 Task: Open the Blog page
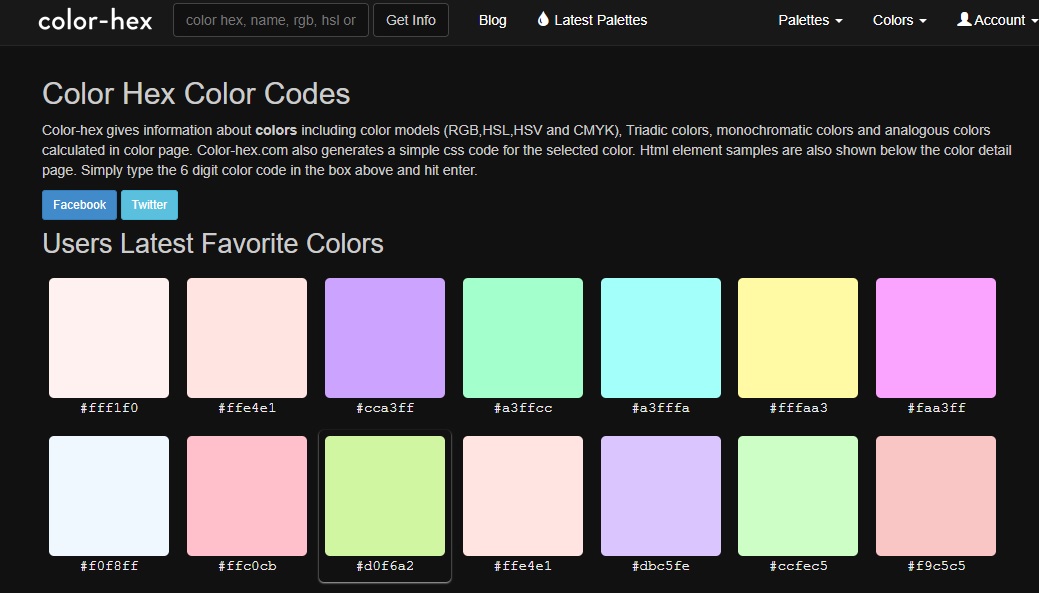pos(492,19)
